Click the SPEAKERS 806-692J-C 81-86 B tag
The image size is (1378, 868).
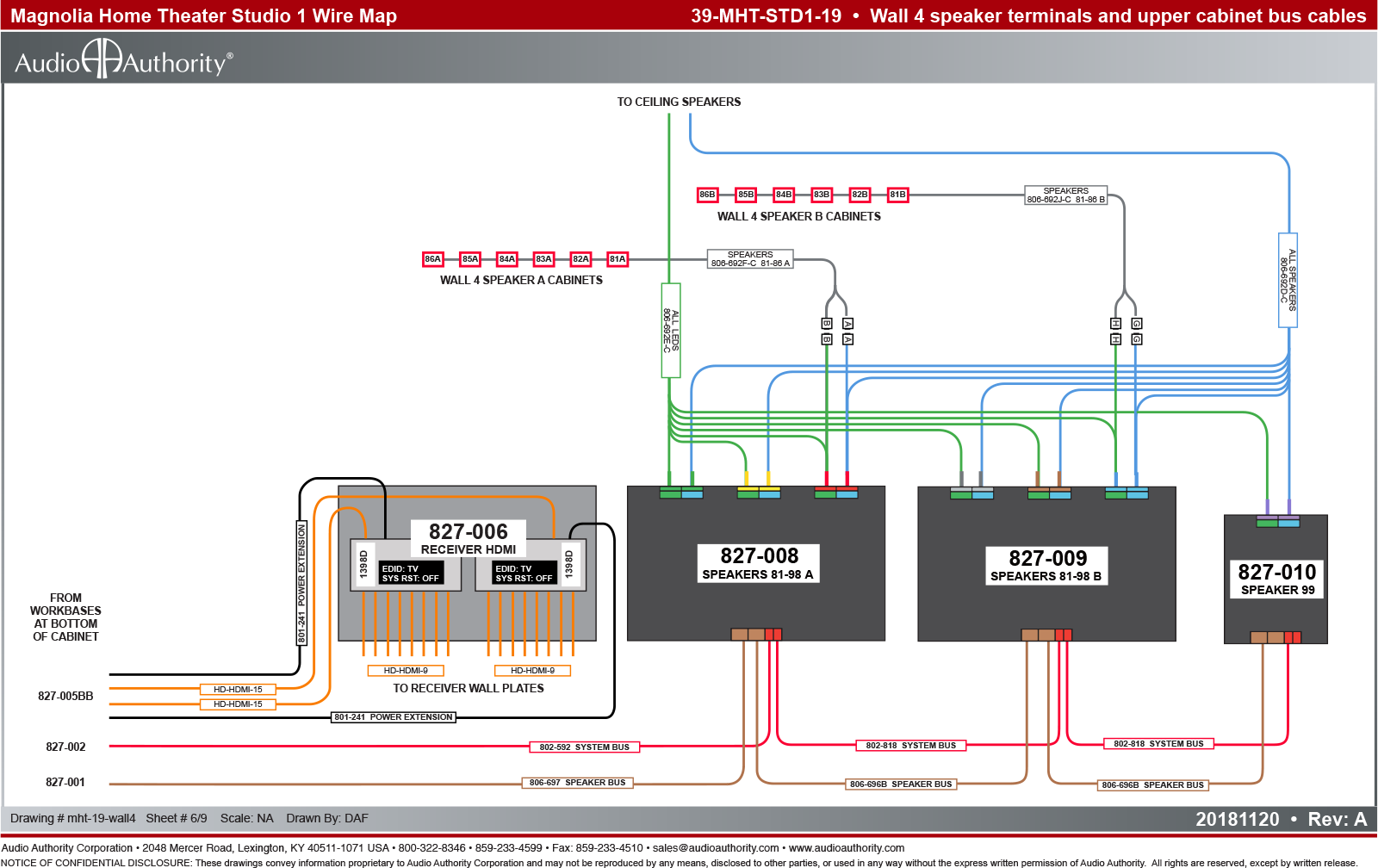coord(1065,195)
